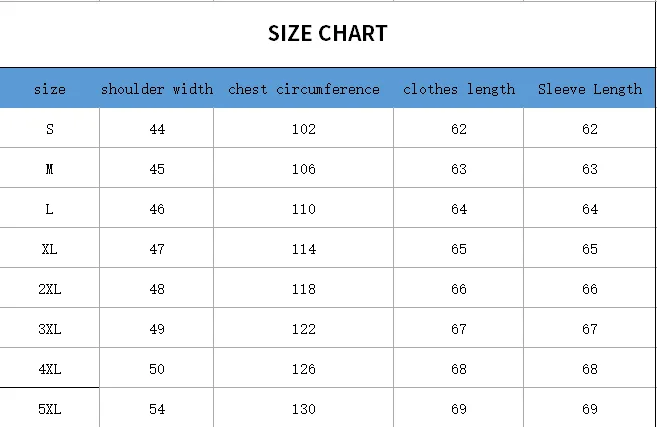Image resolution: width=657 pixels, height=427 pixels.
Task: Click the "shoulder width" column header
Action: point(157,89)
